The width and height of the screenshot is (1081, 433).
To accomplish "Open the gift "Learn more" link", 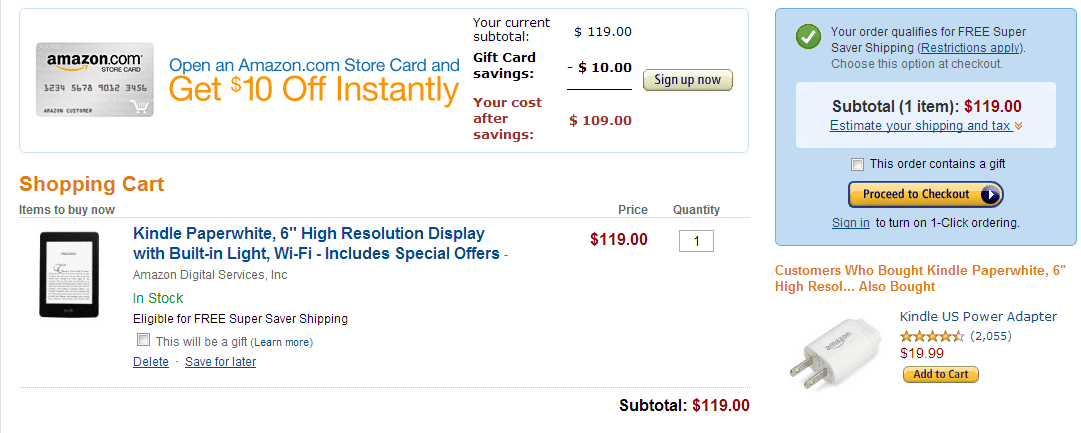I will tap(283, 342).
